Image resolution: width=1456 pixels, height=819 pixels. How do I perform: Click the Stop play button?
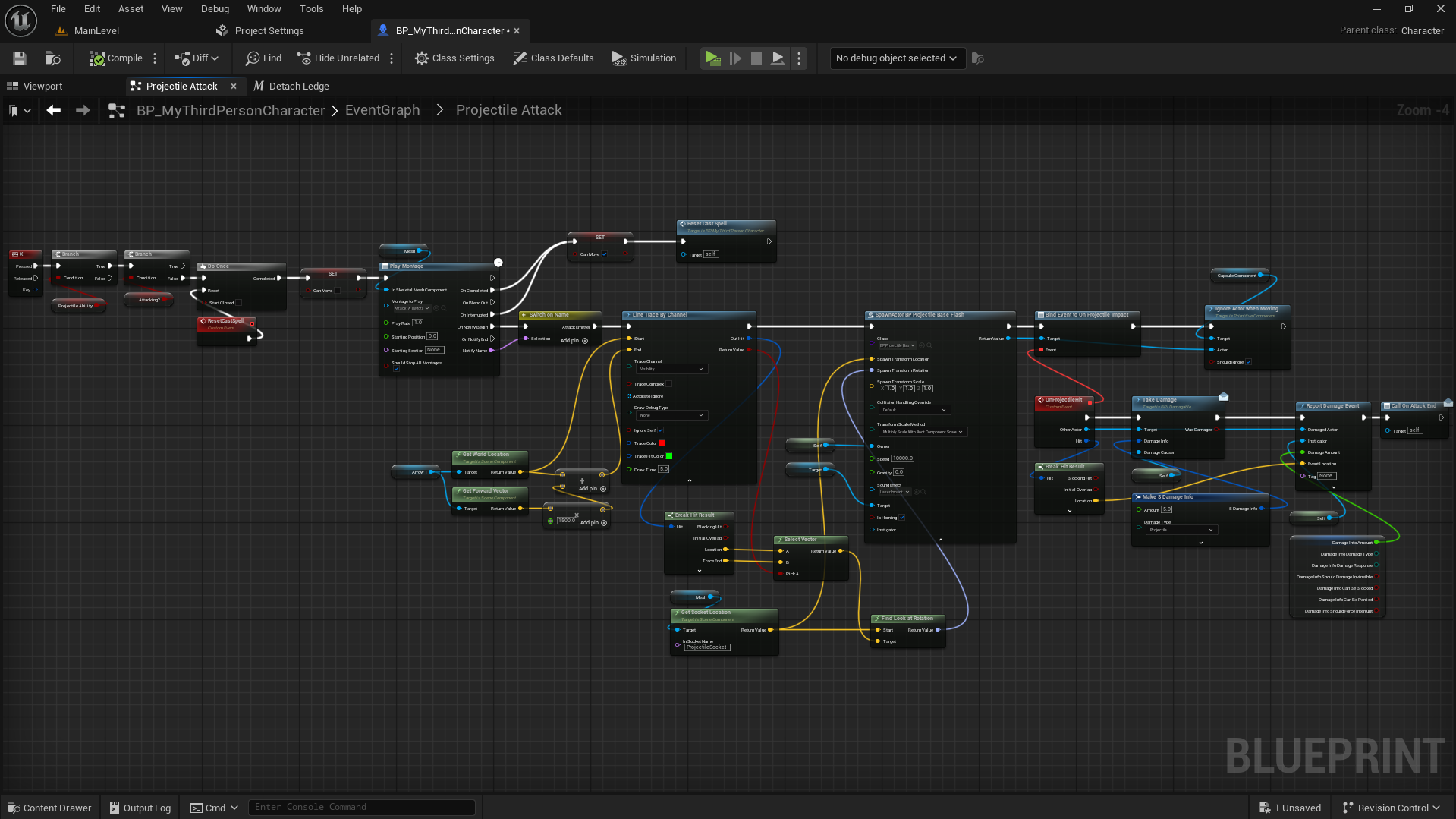756,58
